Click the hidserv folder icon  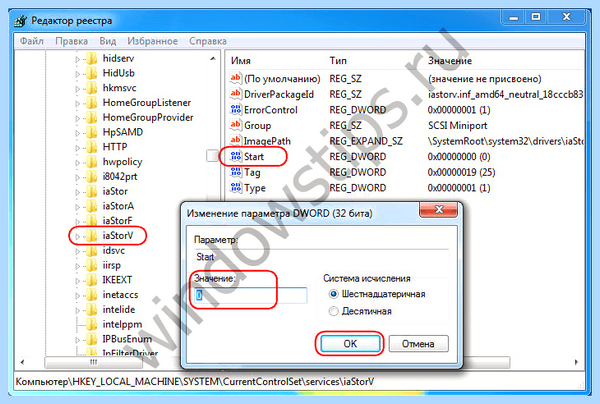click(x=91, y=59)
